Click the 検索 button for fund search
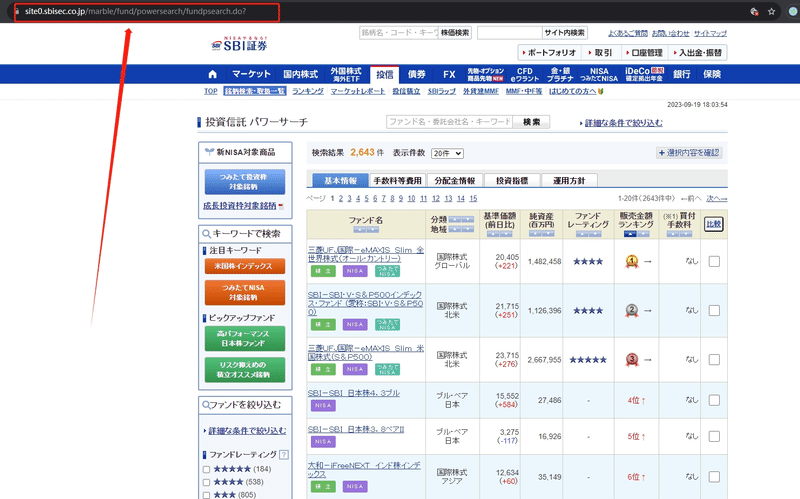This screenshot has width=800, height=499. tap(531, 122)
